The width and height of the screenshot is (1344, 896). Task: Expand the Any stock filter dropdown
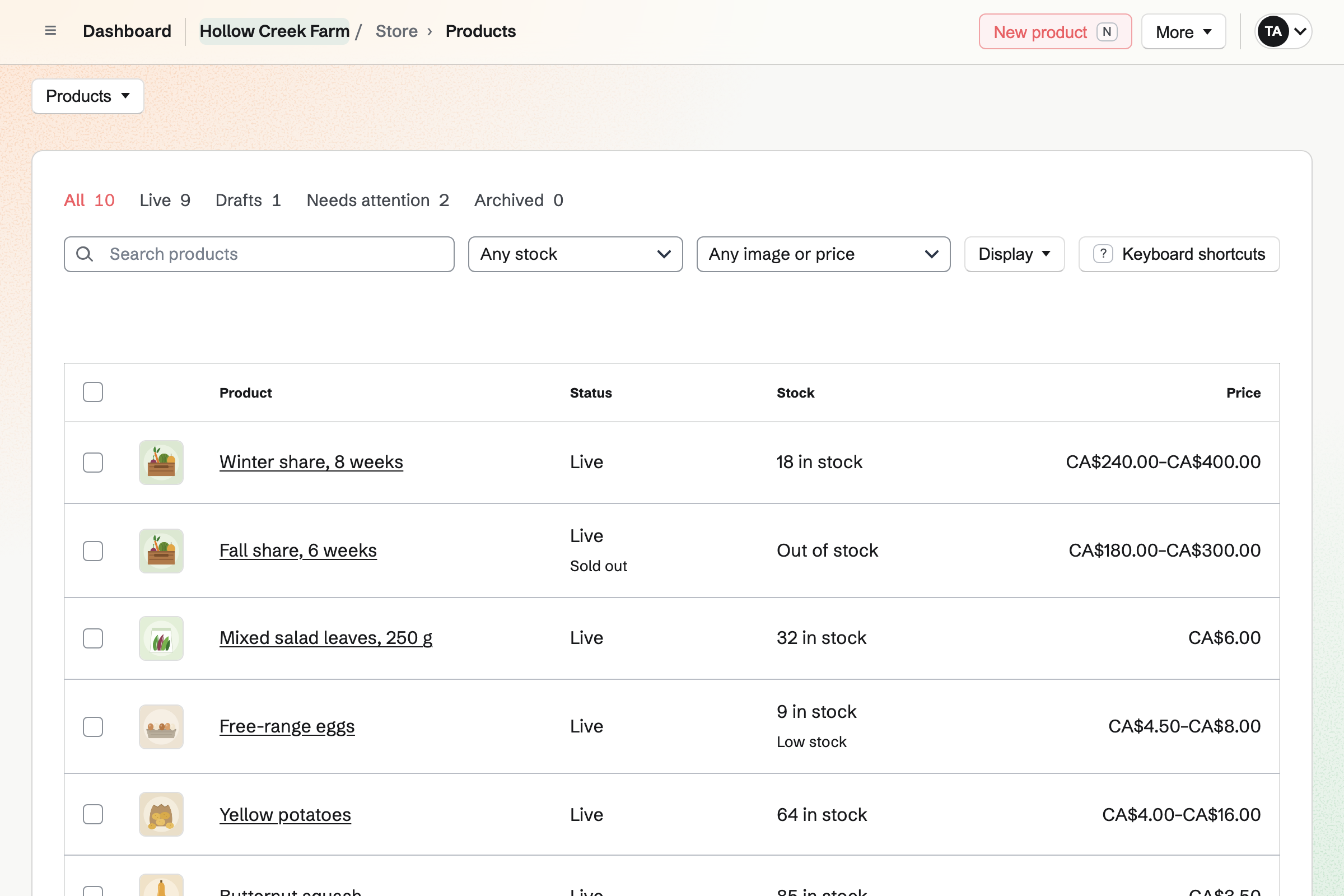pyautogui.click(x=576, y=254)
